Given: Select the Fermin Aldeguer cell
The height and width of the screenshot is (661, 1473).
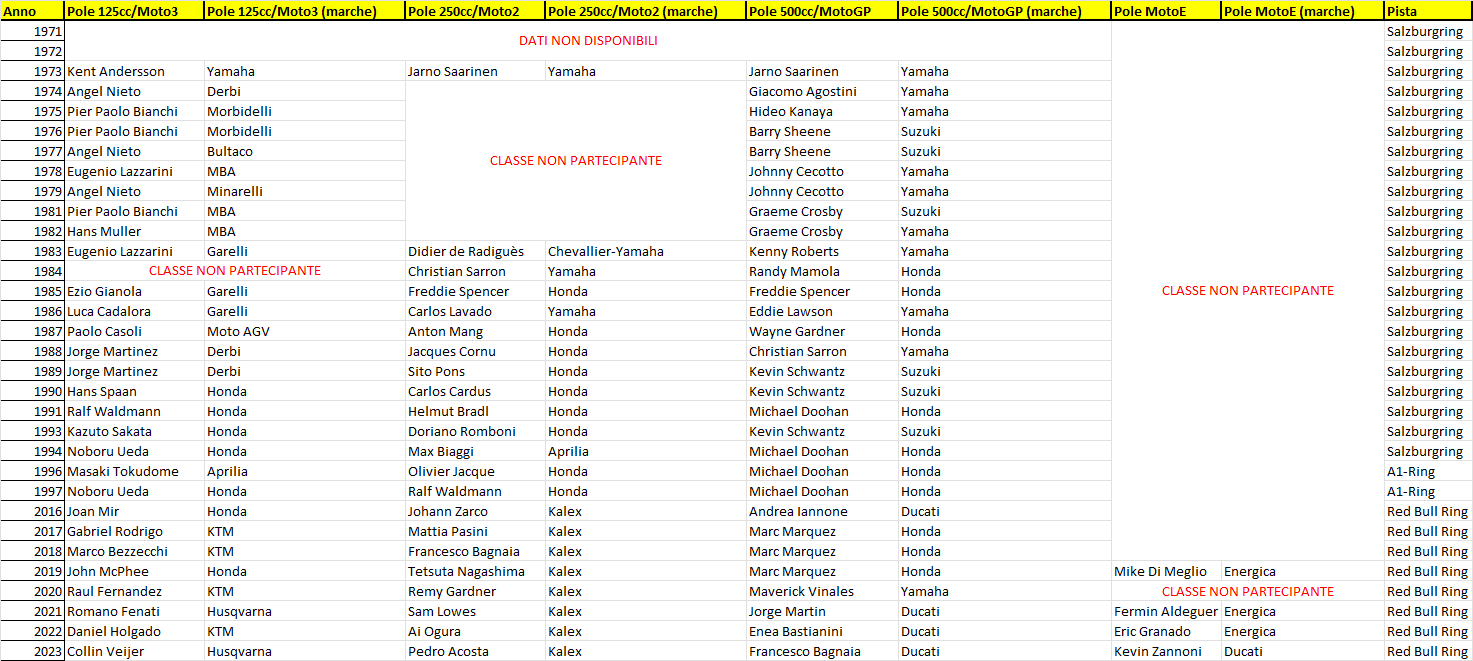Looking at the screenshot, I should coord(1166,611).
